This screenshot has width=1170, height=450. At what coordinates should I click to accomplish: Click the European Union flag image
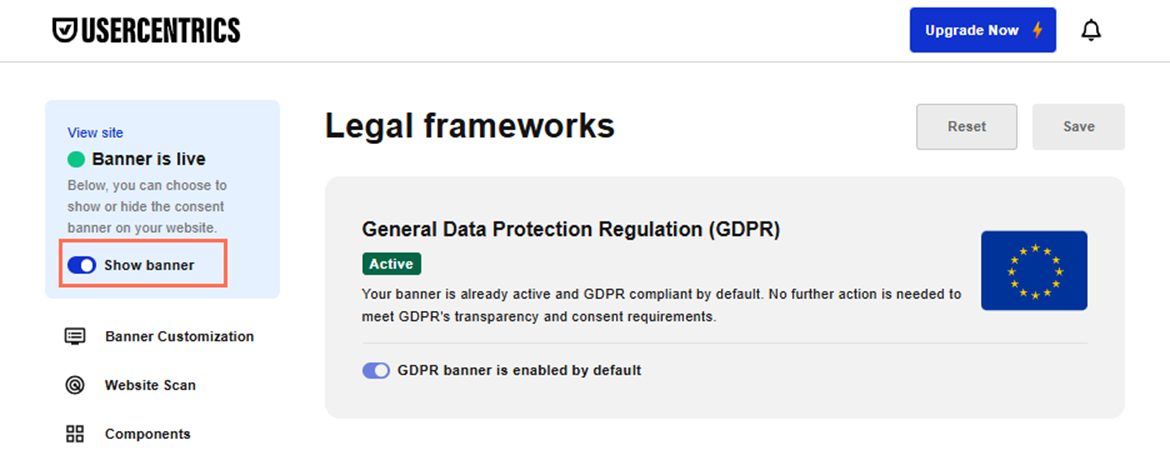click(x=1034, y=270)
